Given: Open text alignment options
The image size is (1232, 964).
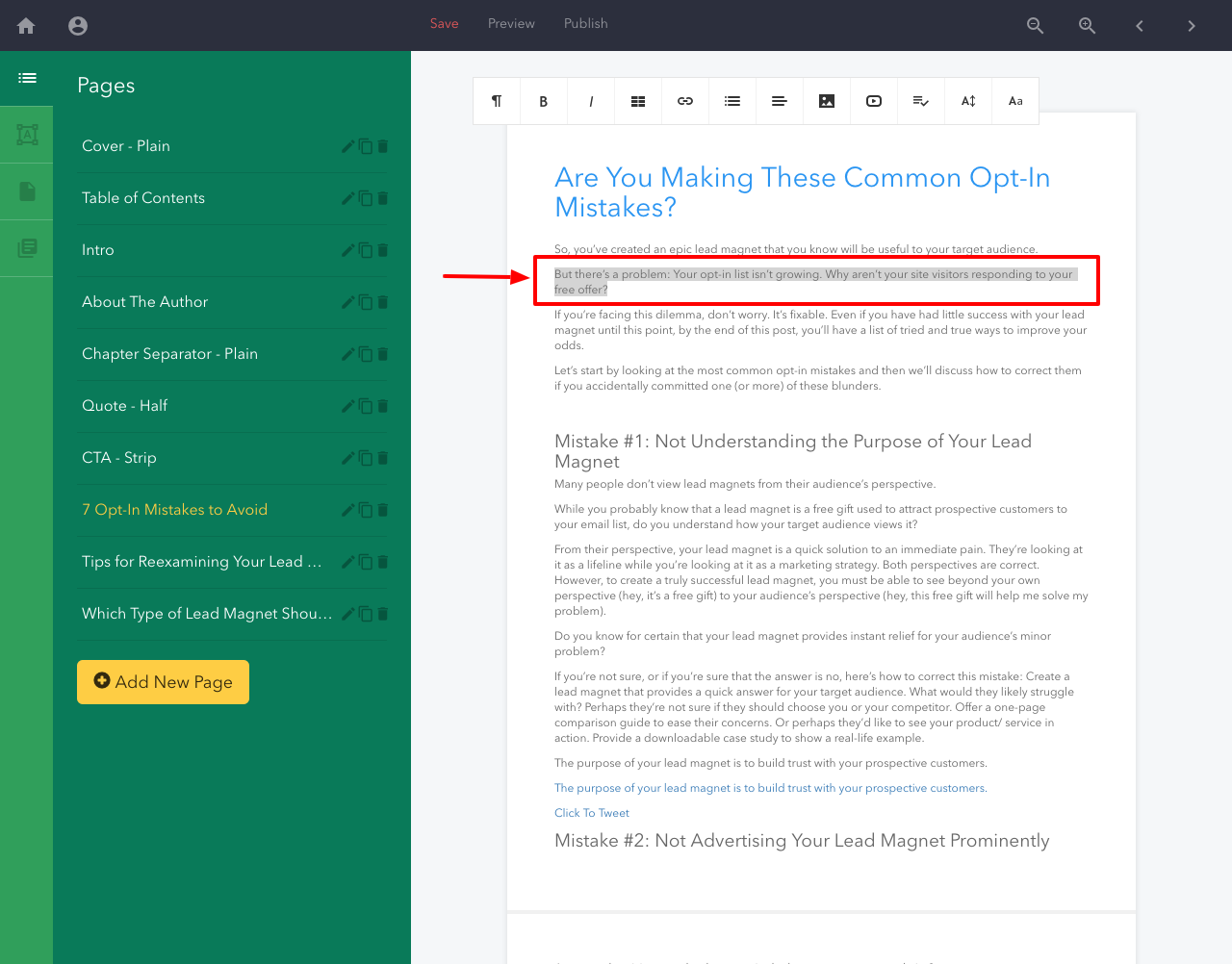Looking at the screenshot, I should tap(780, 101).
